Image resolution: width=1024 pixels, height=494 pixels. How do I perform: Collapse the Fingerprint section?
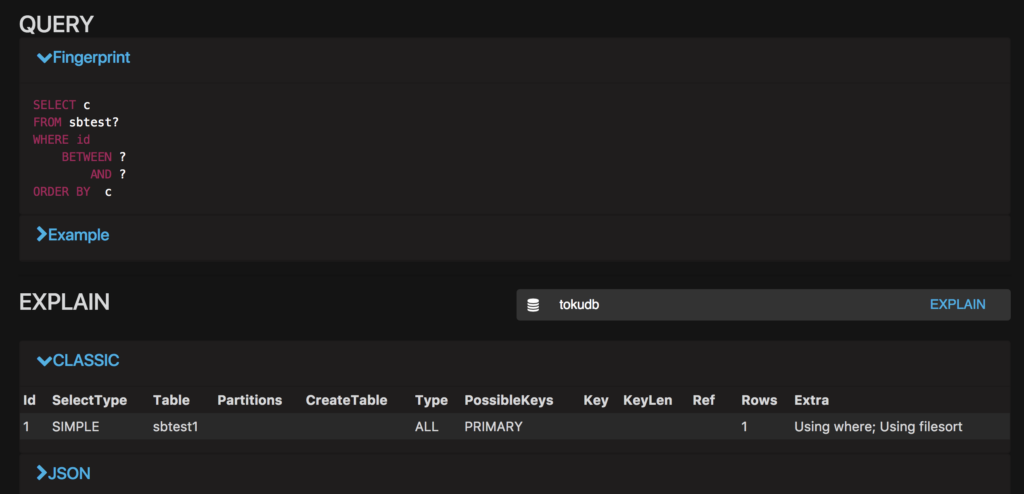tap(84, 58)
